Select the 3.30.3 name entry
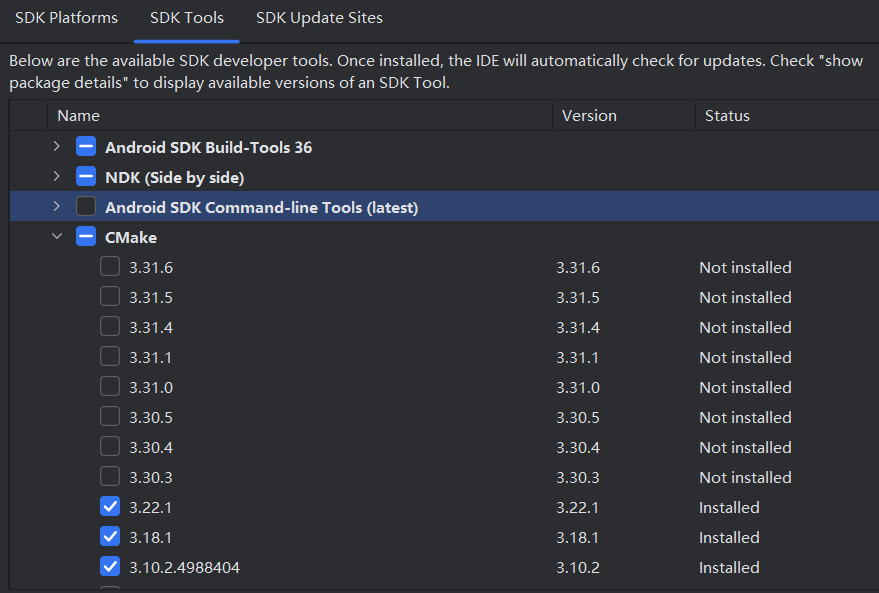This screenshot has height=593, width=879. tap(151, 478)
